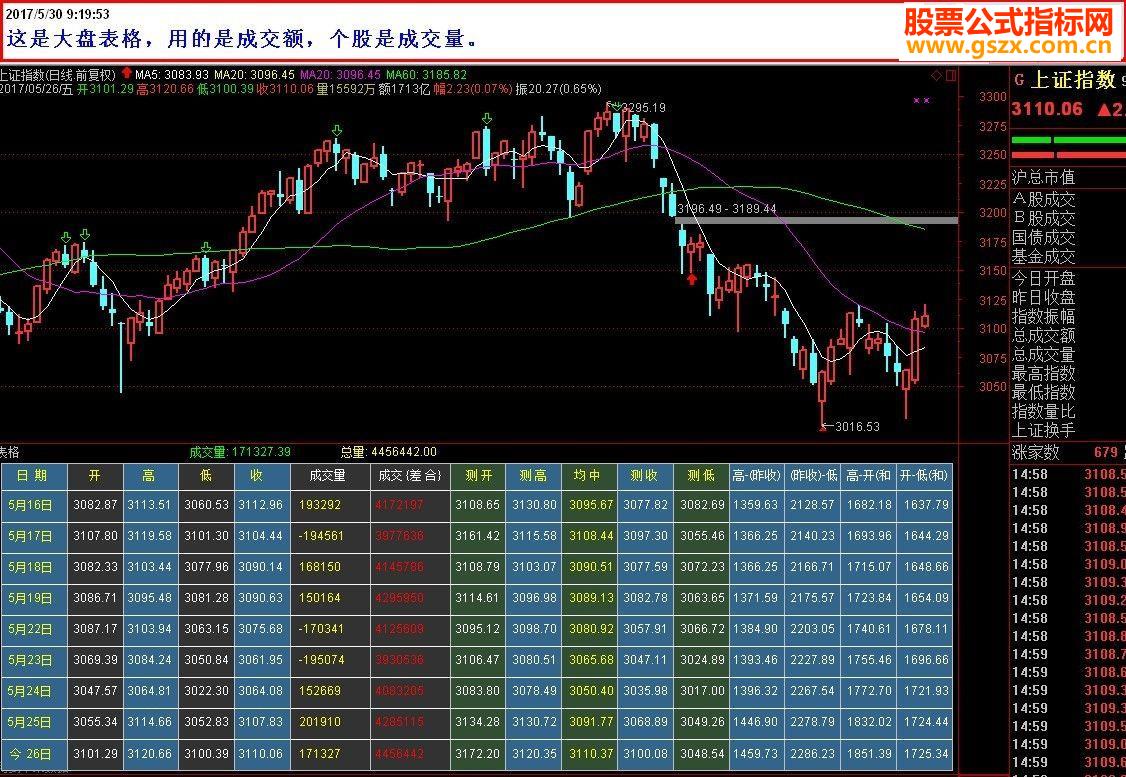Click the rectangle panel icon beside the diamond

click(x=951, y=75)
